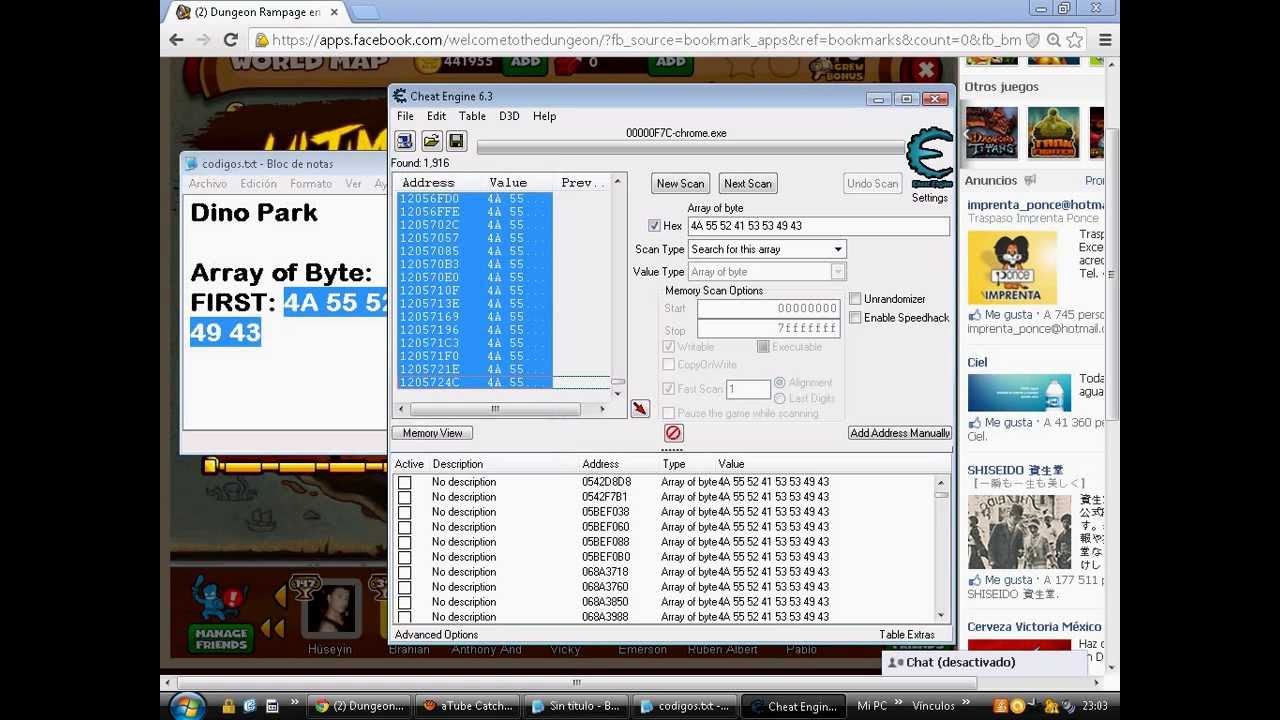
Task: Open the Table menu in Cheat Engine
Action: point(472,116)
